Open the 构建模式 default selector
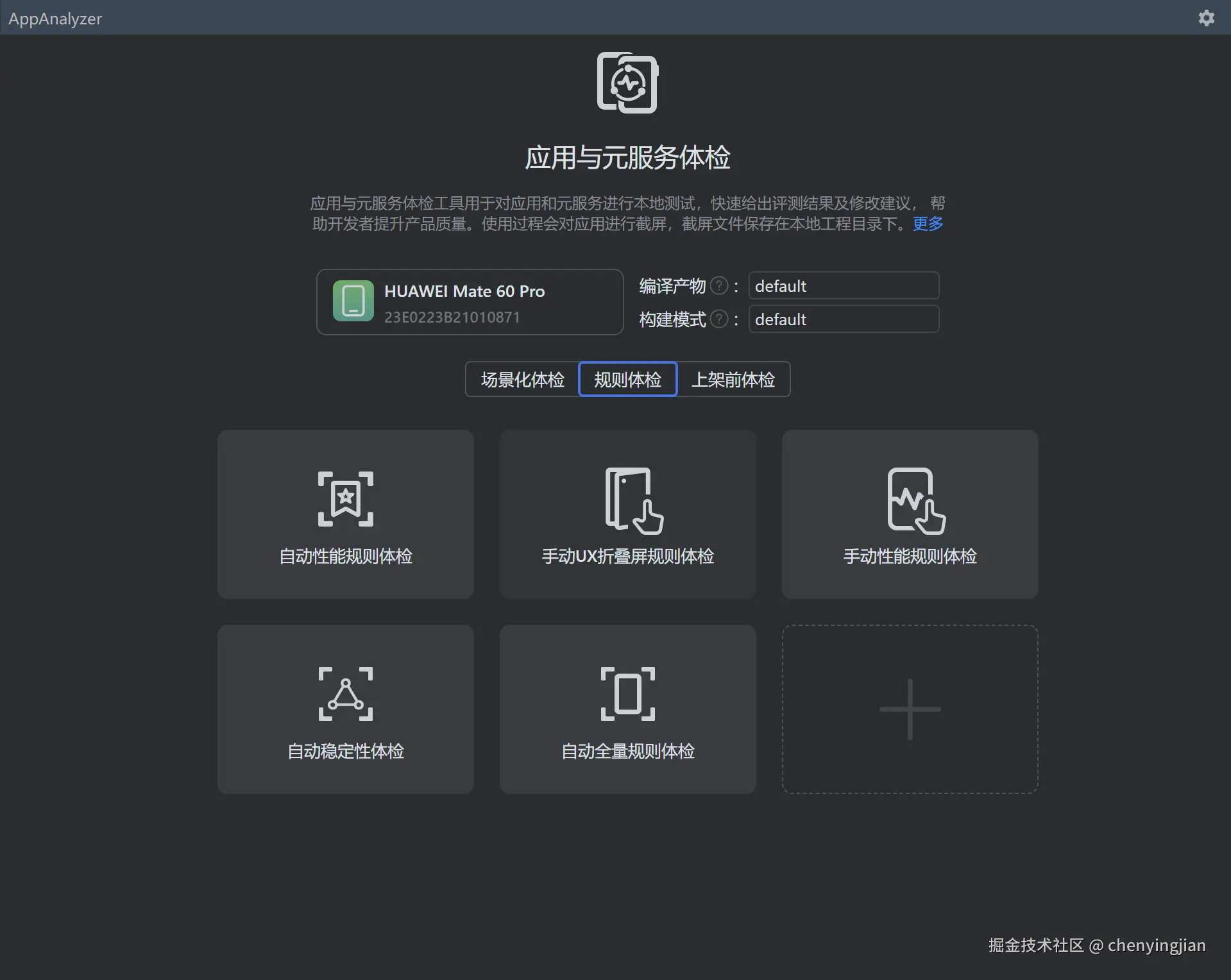 [x=844, y=319]
